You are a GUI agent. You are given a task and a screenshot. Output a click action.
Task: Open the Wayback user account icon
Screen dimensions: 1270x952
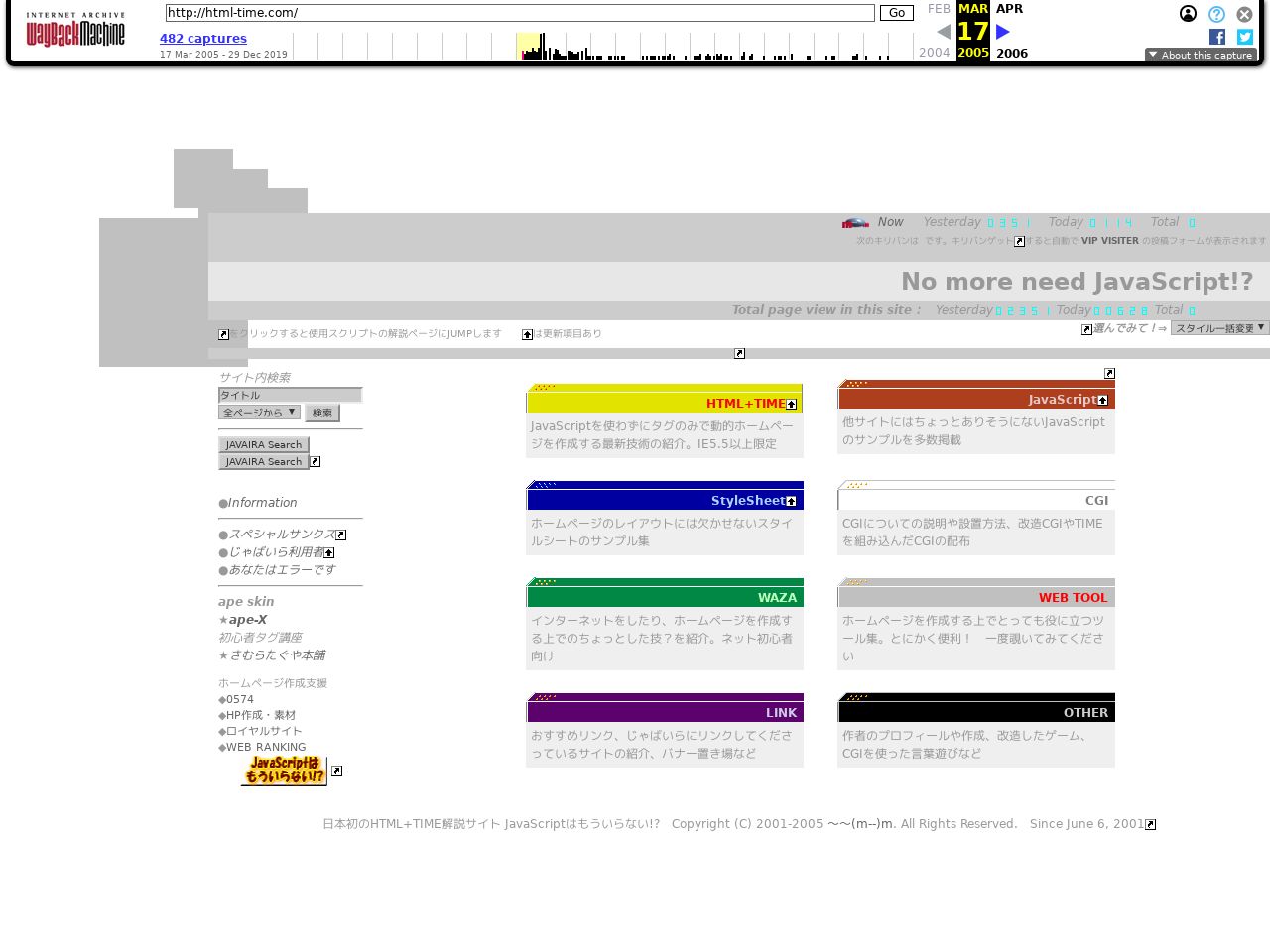click(x=1188, y=14)
